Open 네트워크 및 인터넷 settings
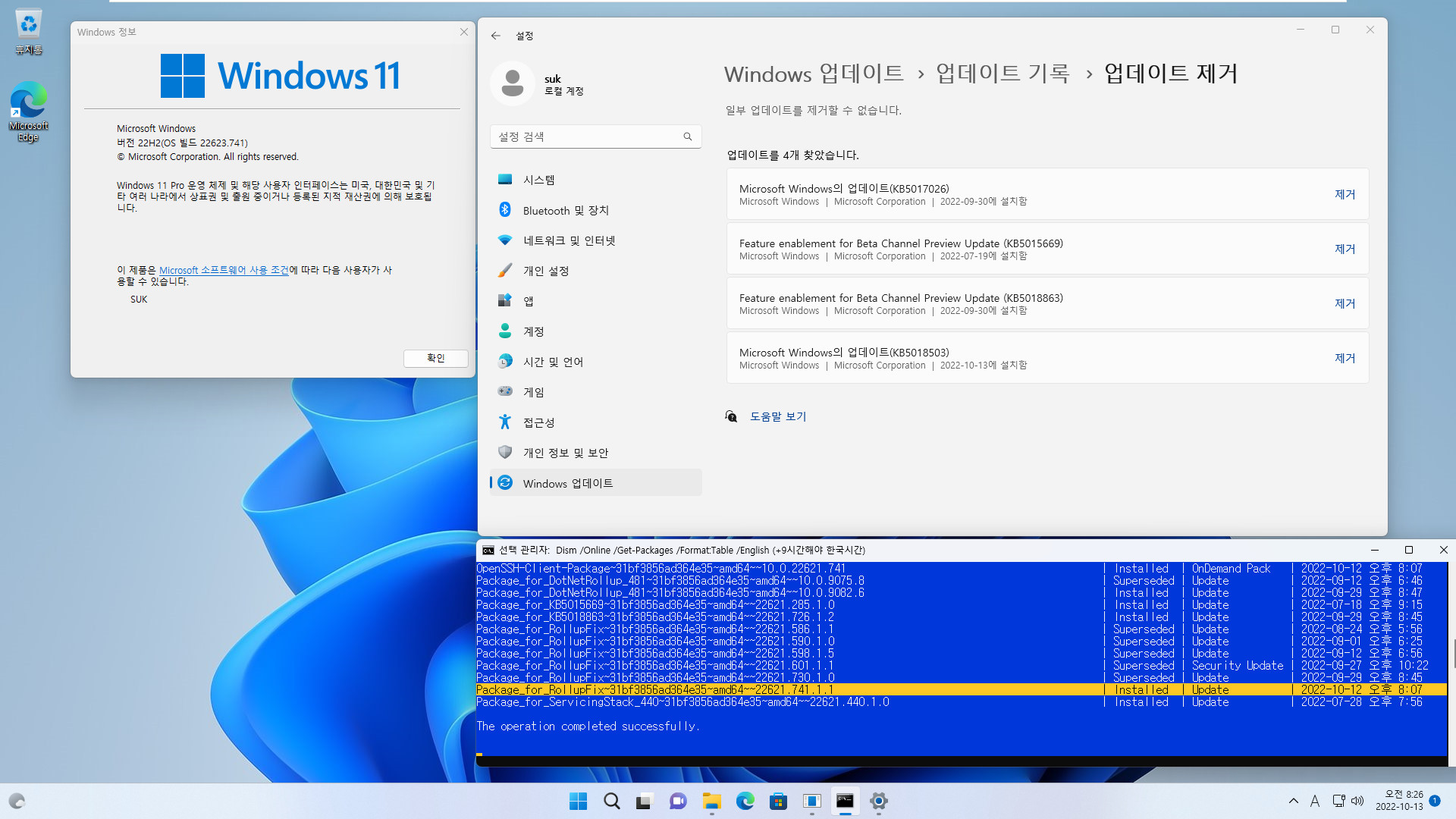 (x=596, y=240)
